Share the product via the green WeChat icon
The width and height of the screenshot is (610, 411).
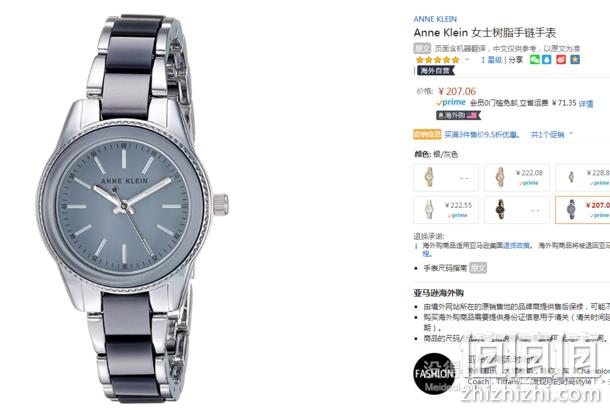pyautogui.click(x=535, y=60)
